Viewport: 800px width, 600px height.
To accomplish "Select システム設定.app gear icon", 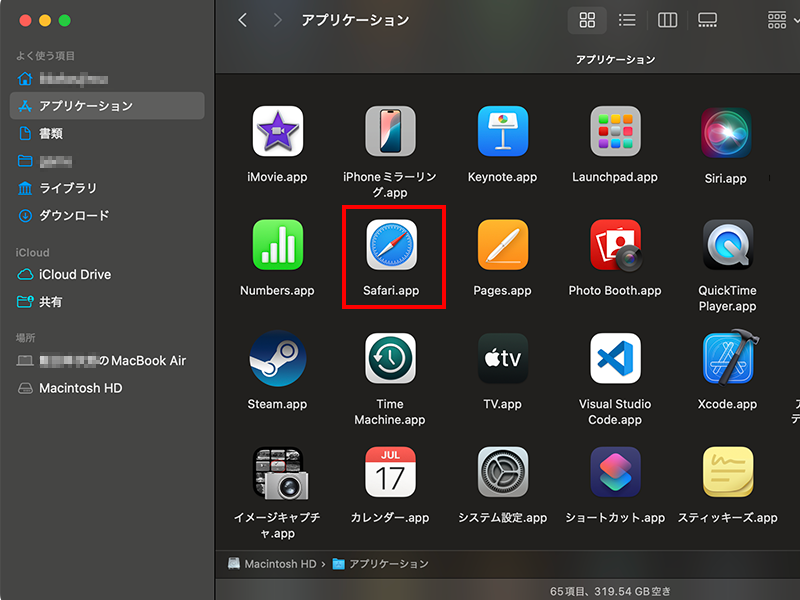I will click(503, 472).
